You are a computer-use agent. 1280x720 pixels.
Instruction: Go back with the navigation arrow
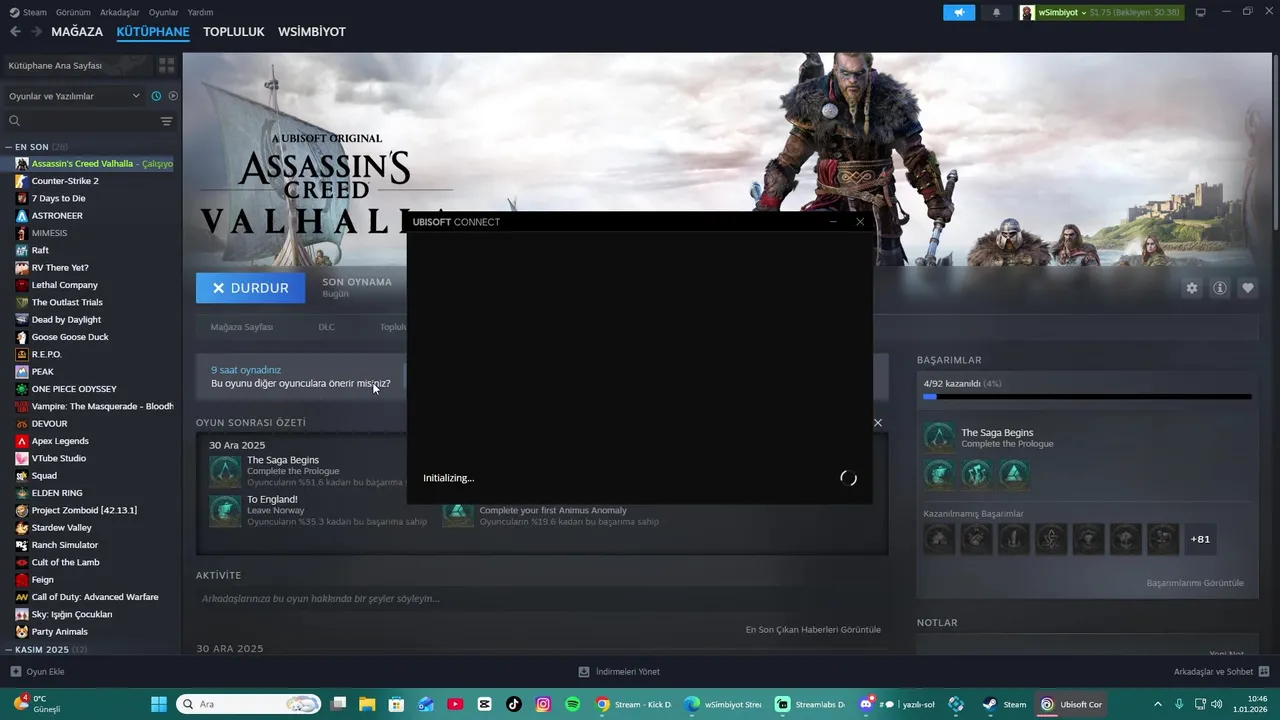(15, 32)
